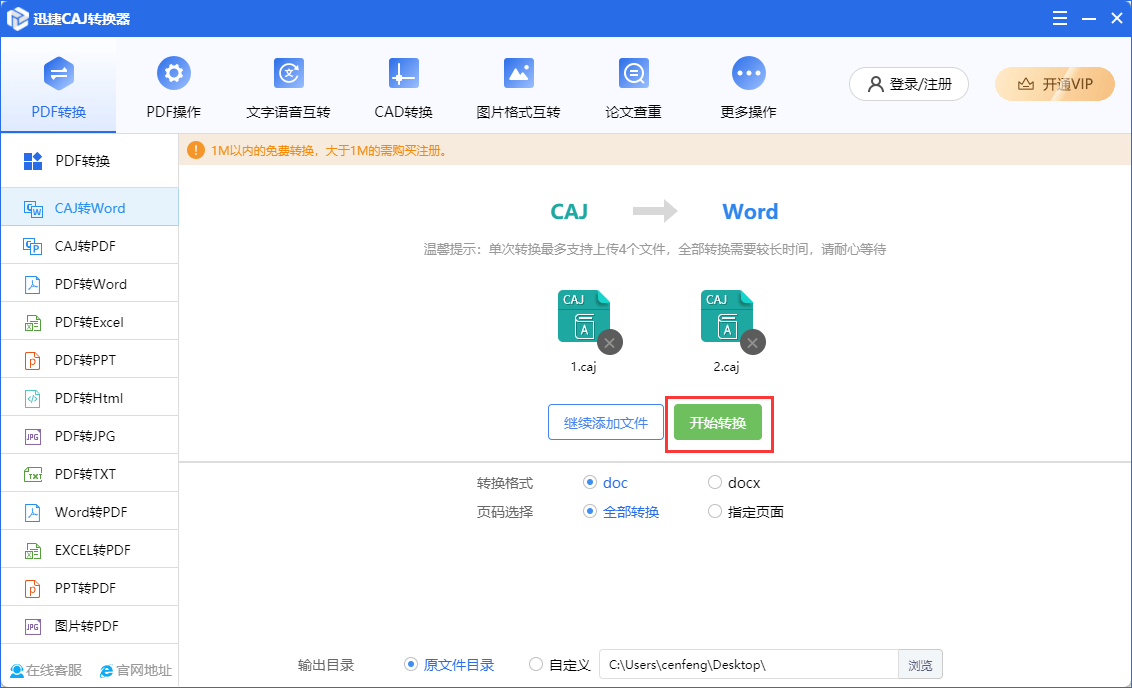Select 全部转换 page option
The image size is (1132, 688).
[620, 512]
